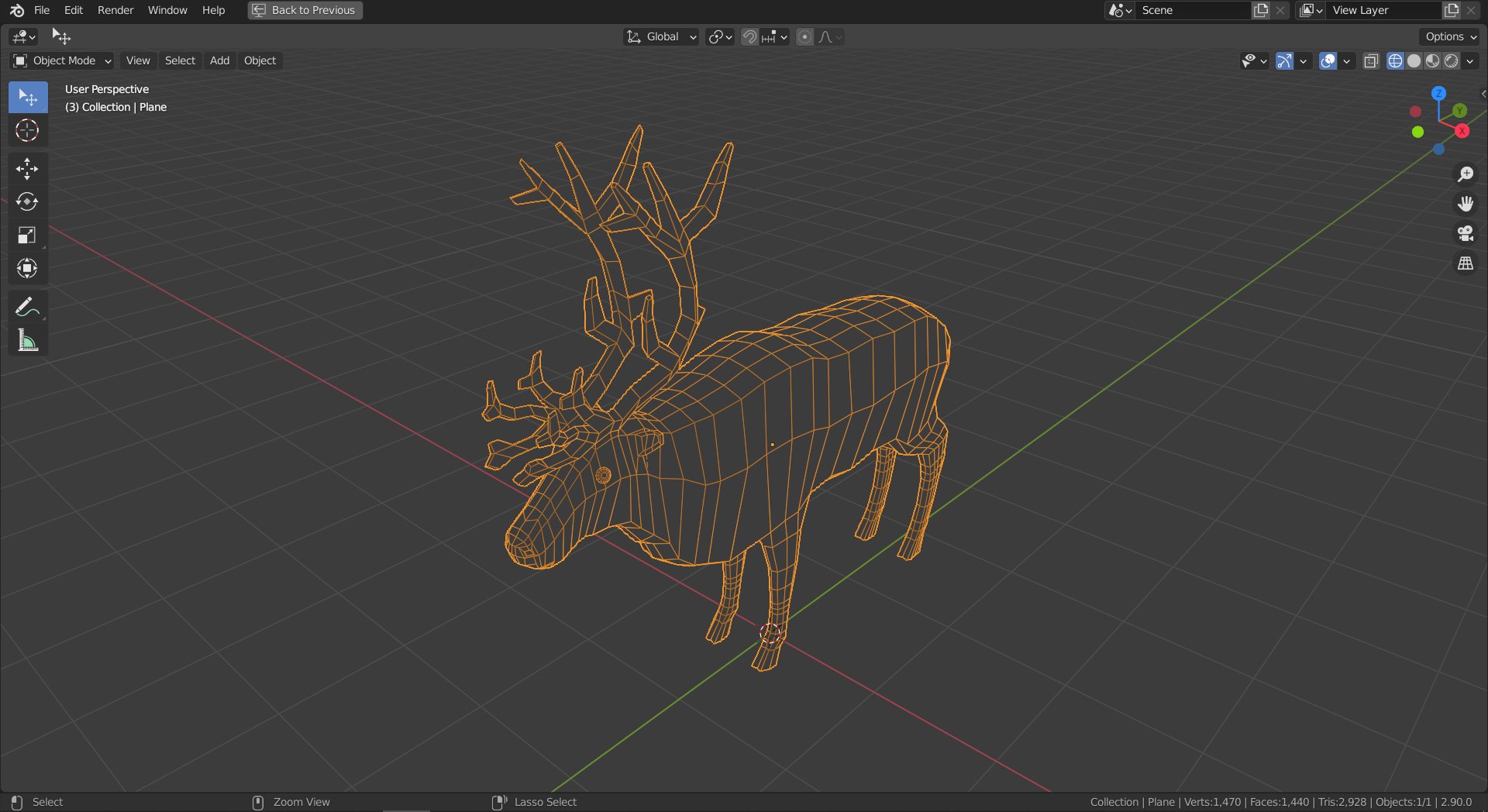Viewport: 1488px width, 812px height.
Task: Remove the View Layer with its X icon
Action: pos(1471,10)
